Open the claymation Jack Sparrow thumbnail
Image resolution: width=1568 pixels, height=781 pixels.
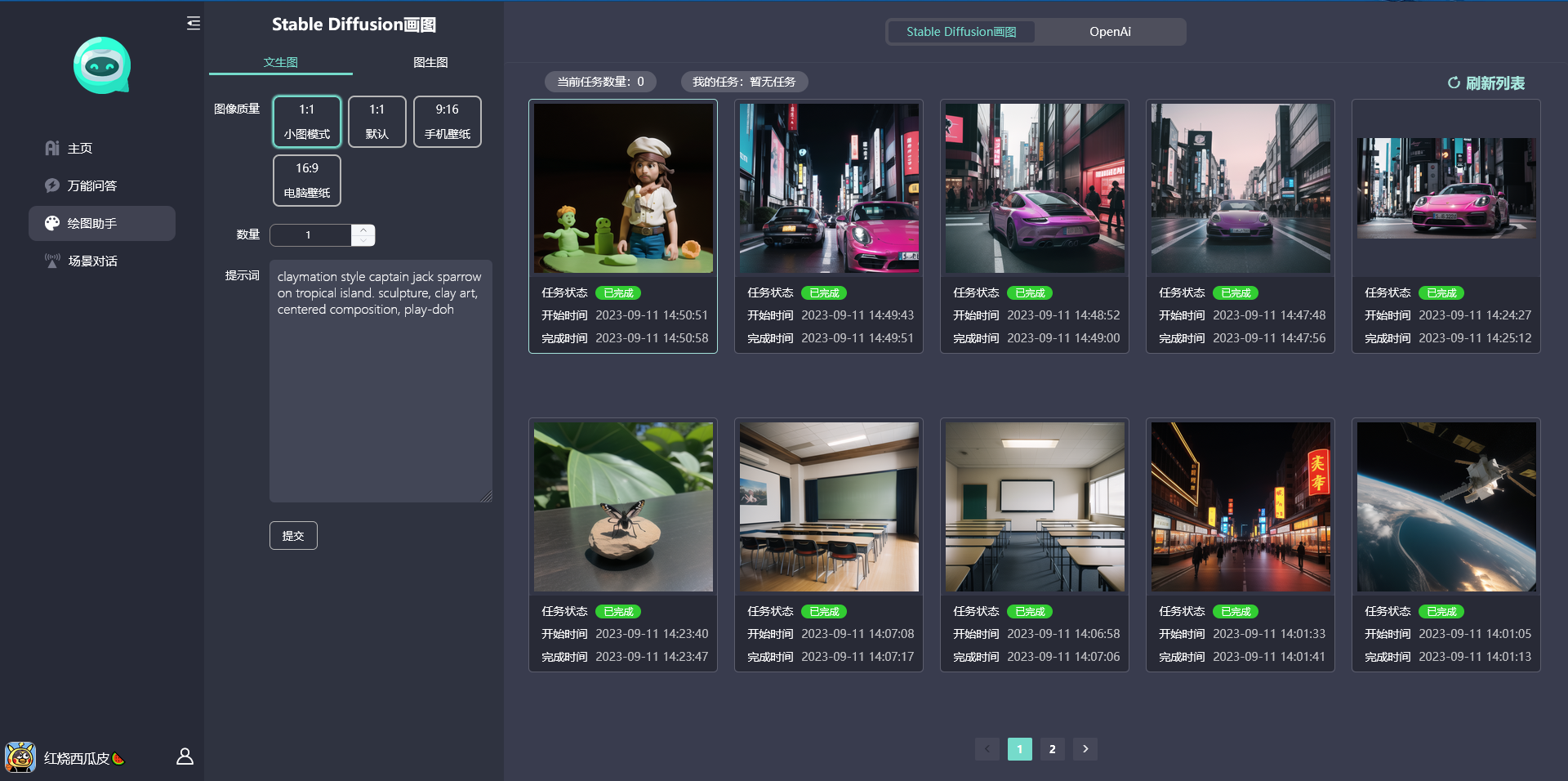[623, 188]
